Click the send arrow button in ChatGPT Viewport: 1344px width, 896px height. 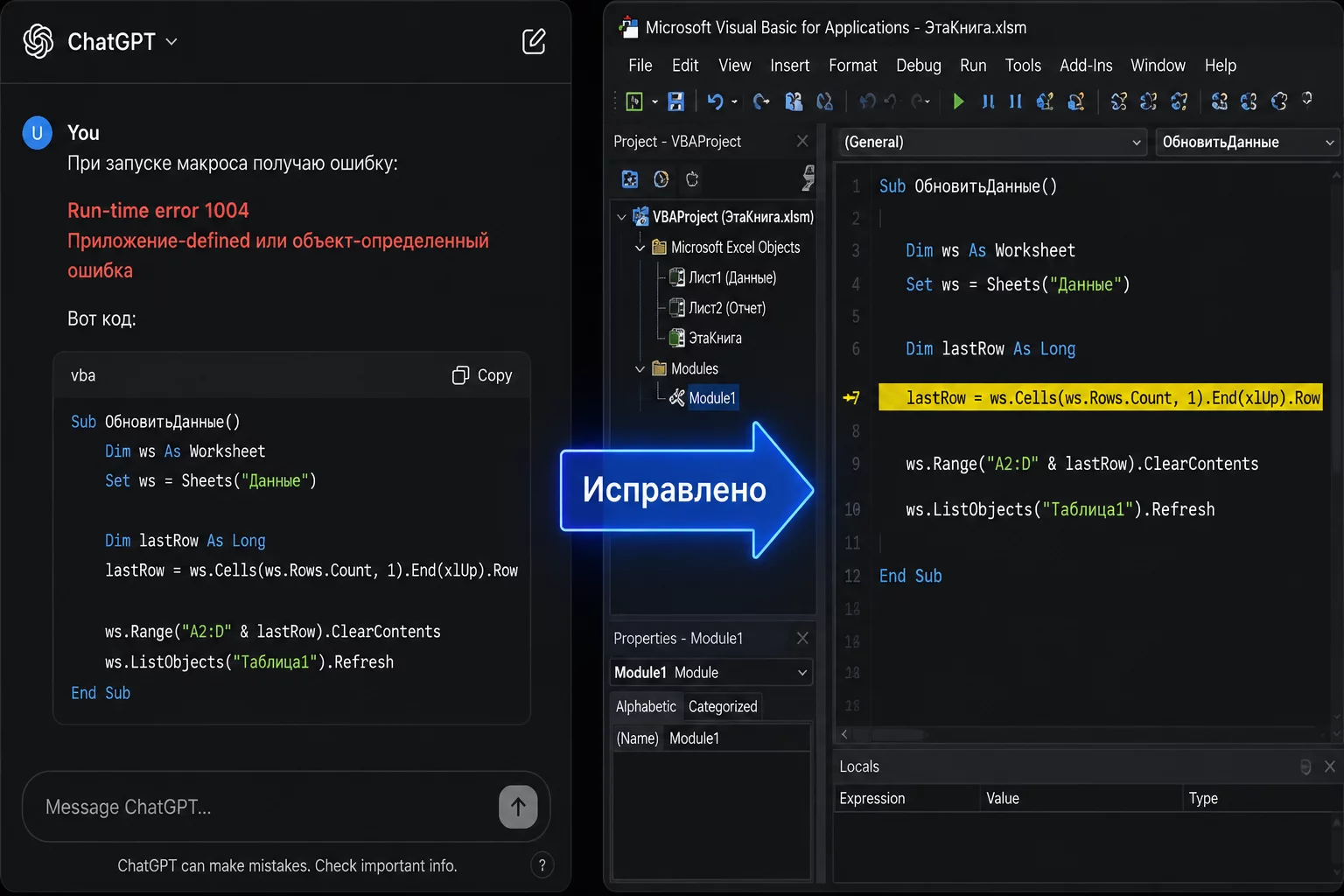(518, 807)
